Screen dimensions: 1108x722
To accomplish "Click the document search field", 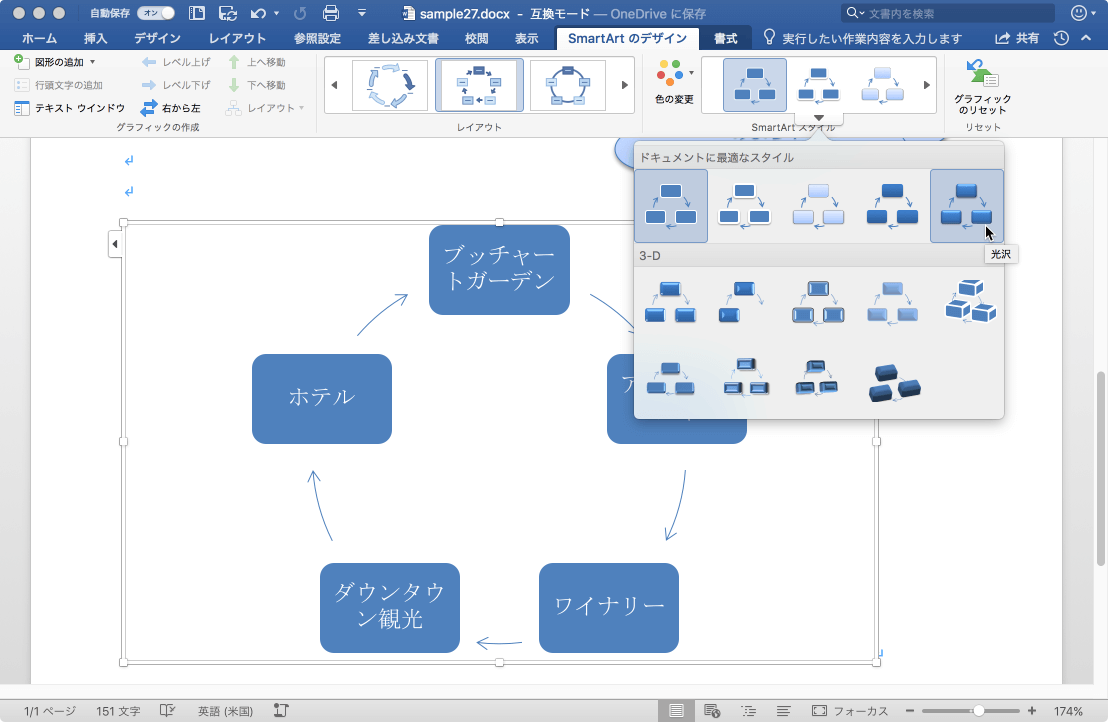I will point(948,13).
